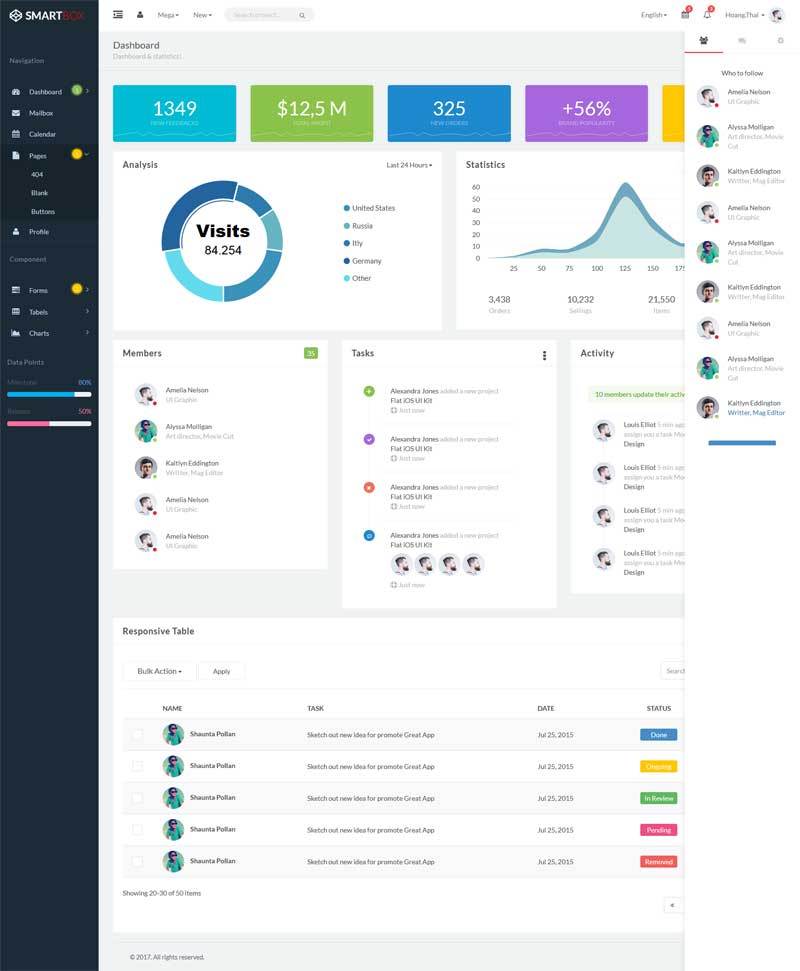Open the settings gear tab in right panel
Image resolution: width=800 pixels, height=971 pixels.
pos(781,41)
